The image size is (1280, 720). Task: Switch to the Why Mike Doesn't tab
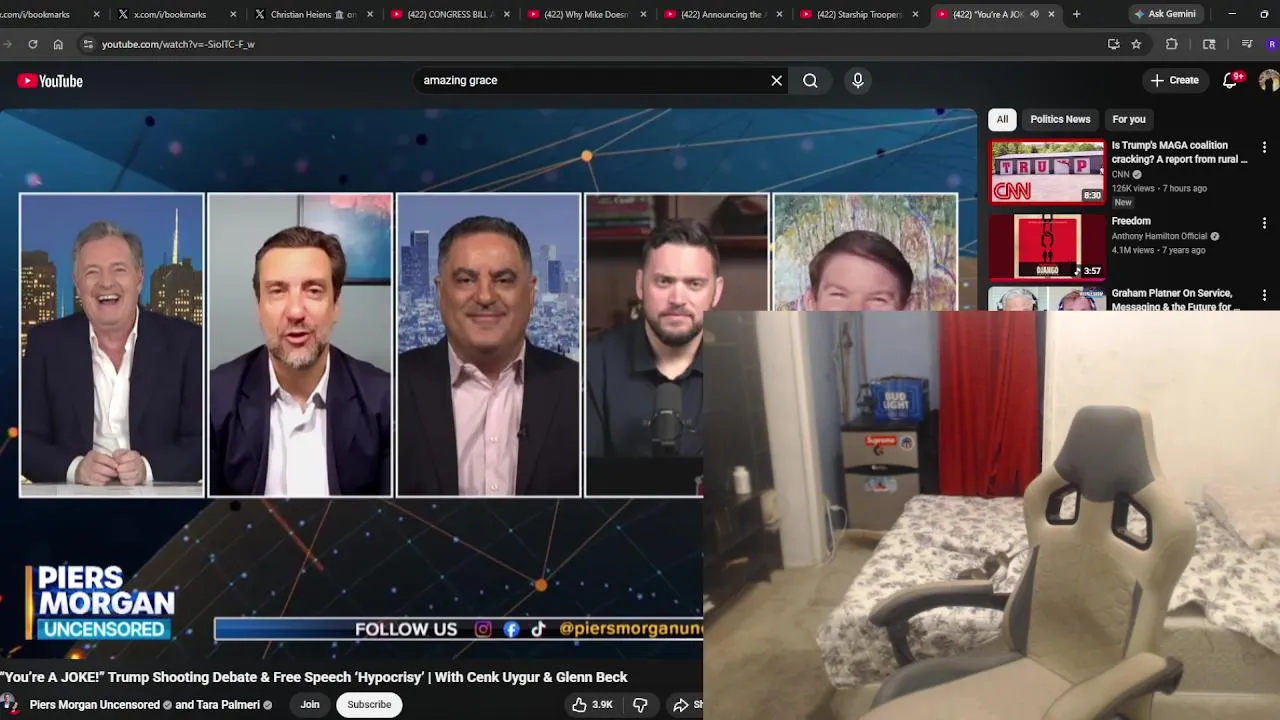(x=586, y=14)
